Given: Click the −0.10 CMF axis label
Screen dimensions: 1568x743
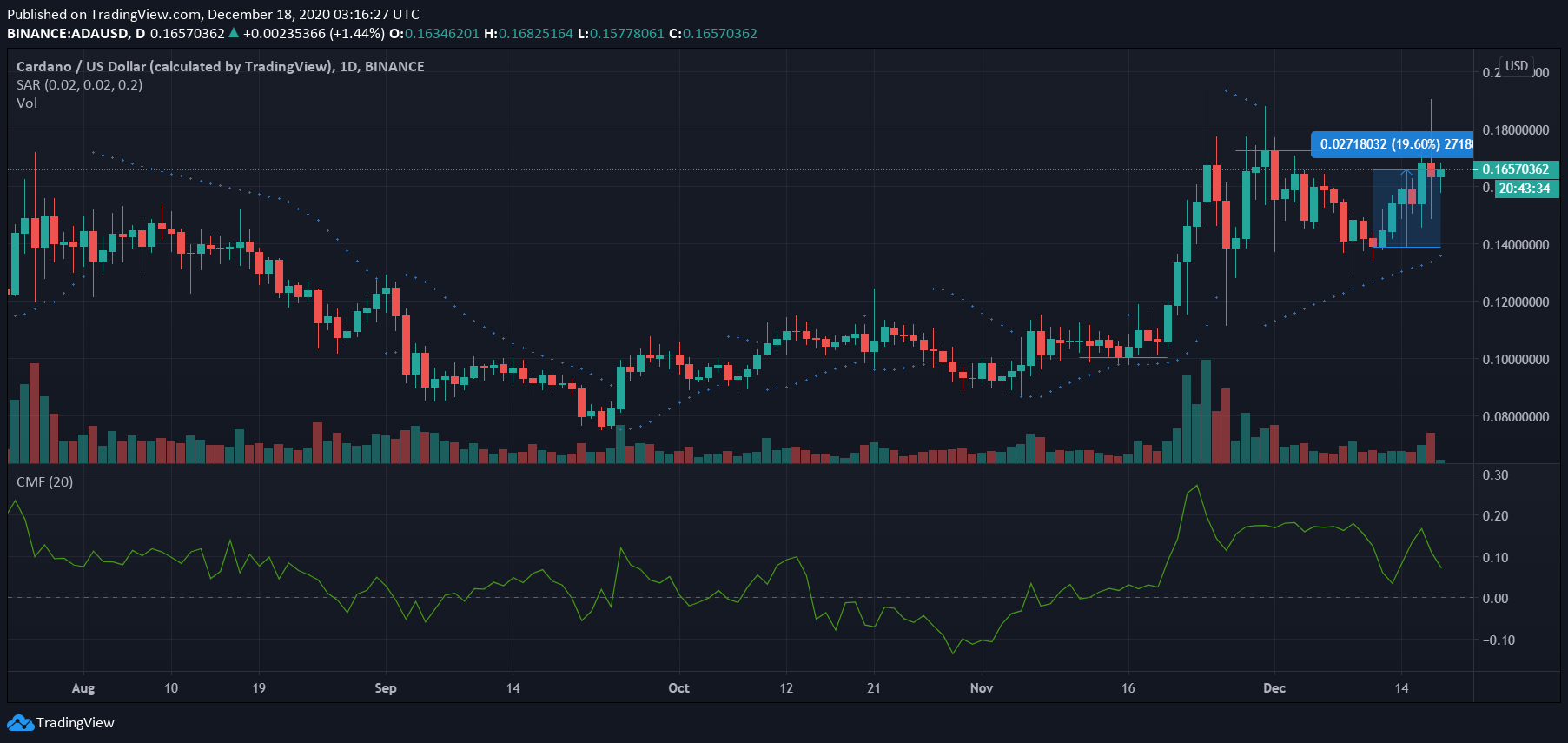Looking at the screenshot, I should [1499, 640].
